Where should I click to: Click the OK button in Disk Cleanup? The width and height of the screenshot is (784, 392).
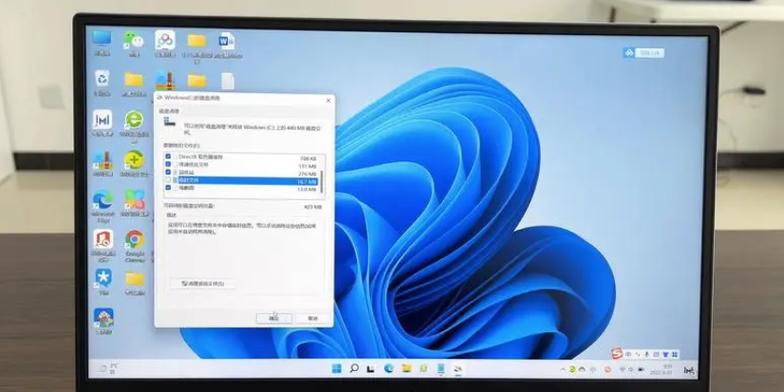(274, 318)
